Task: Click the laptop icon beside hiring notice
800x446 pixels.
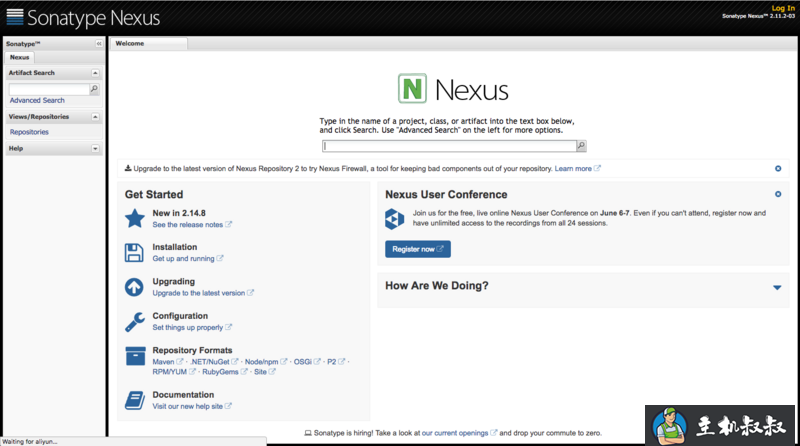Action: (308, 433)
